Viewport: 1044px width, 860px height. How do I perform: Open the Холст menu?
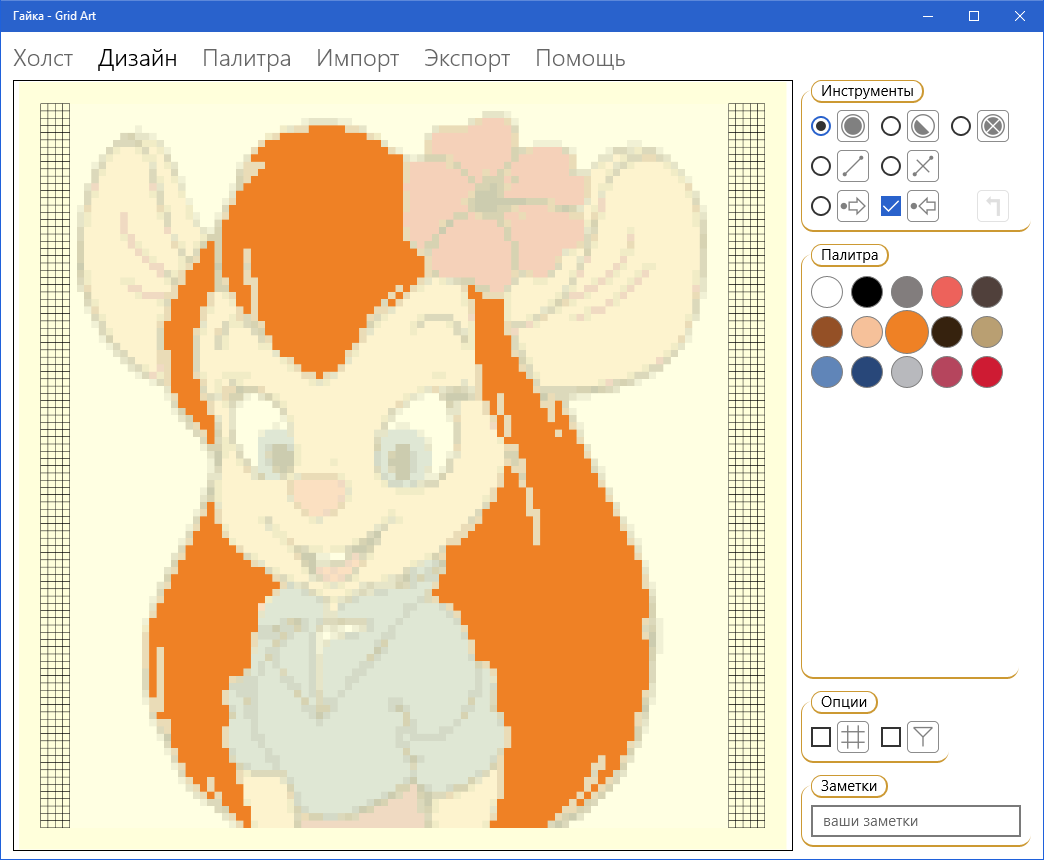[43, 59]
